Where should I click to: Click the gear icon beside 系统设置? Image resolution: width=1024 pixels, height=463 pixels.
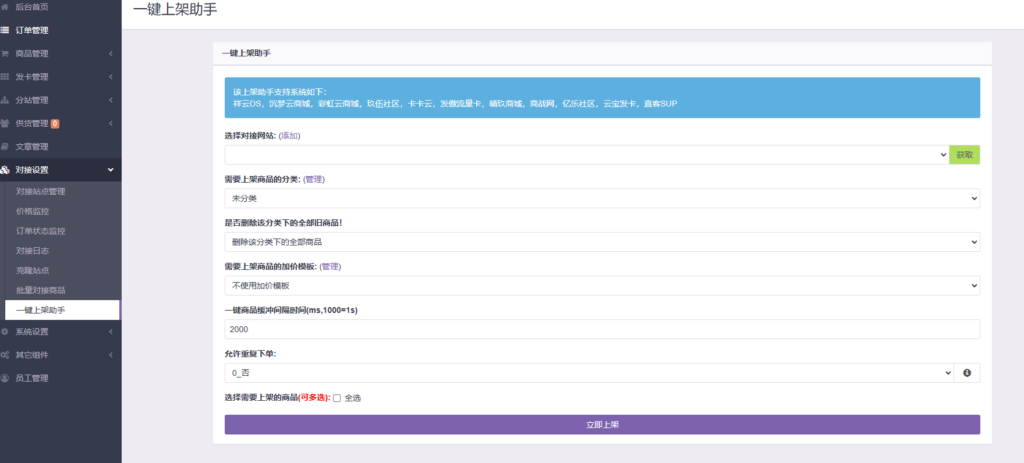(5, 332)
